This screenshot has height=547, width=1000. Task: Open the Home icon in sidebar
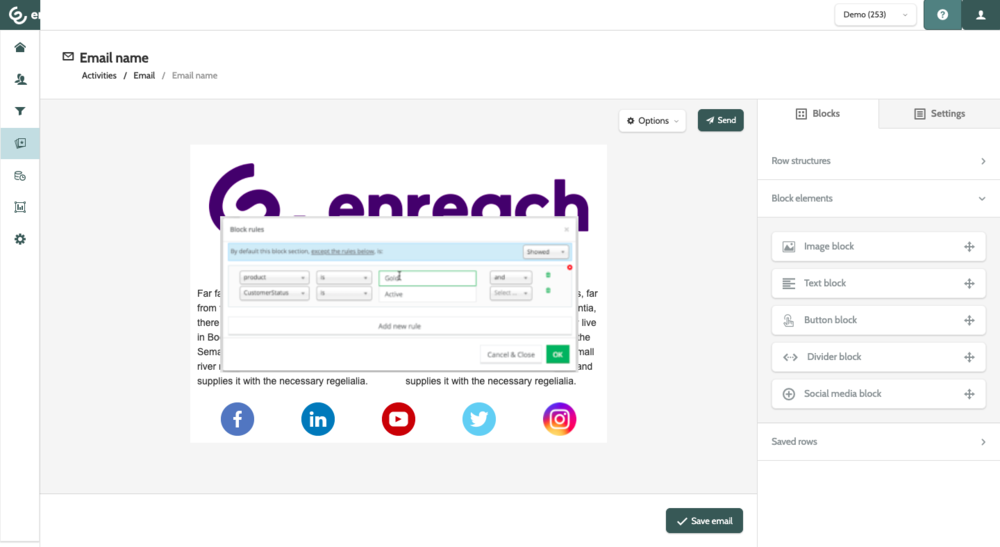pos(20,47)
